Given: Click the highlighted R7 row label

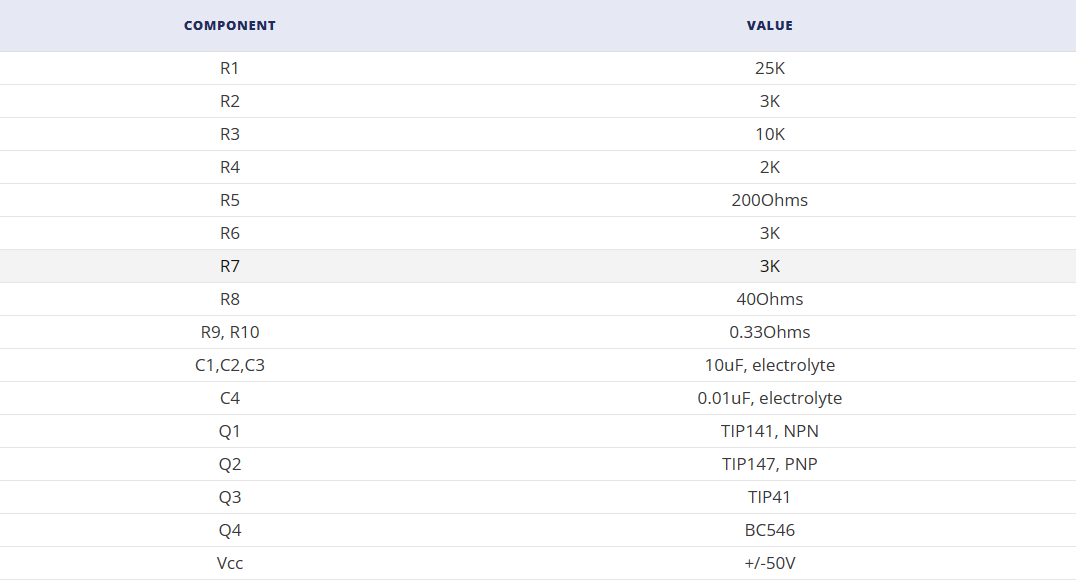Looking at the screenshot, I should [x=230, y=266].
